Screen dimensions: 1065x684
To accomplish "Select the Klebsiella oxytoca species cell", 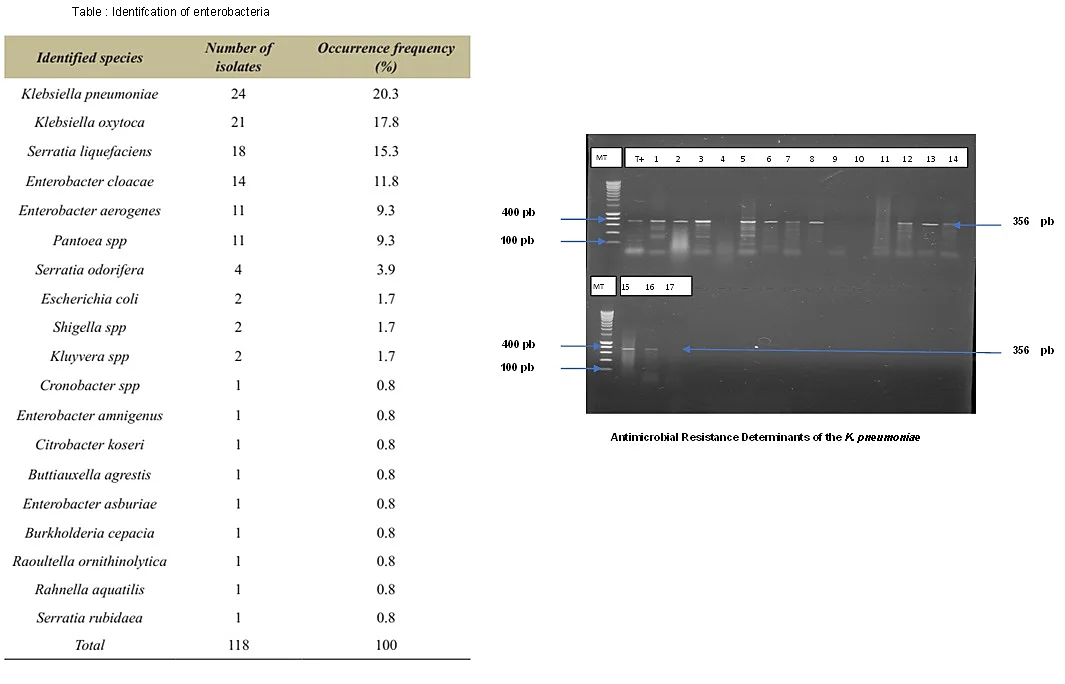I will click(89, 123).
